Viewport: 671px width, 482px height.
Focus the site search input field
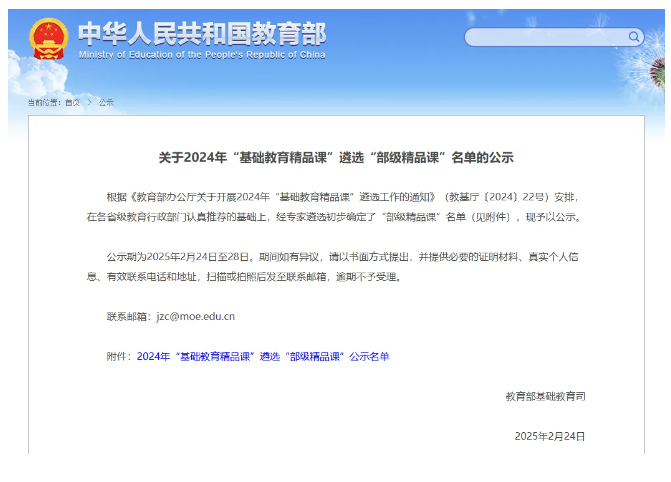point(554,37)
